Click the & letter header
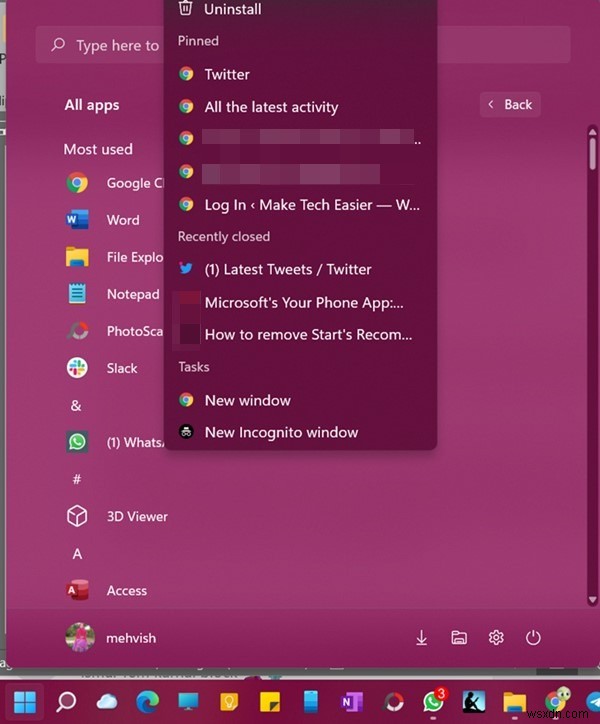 [76, 405]
